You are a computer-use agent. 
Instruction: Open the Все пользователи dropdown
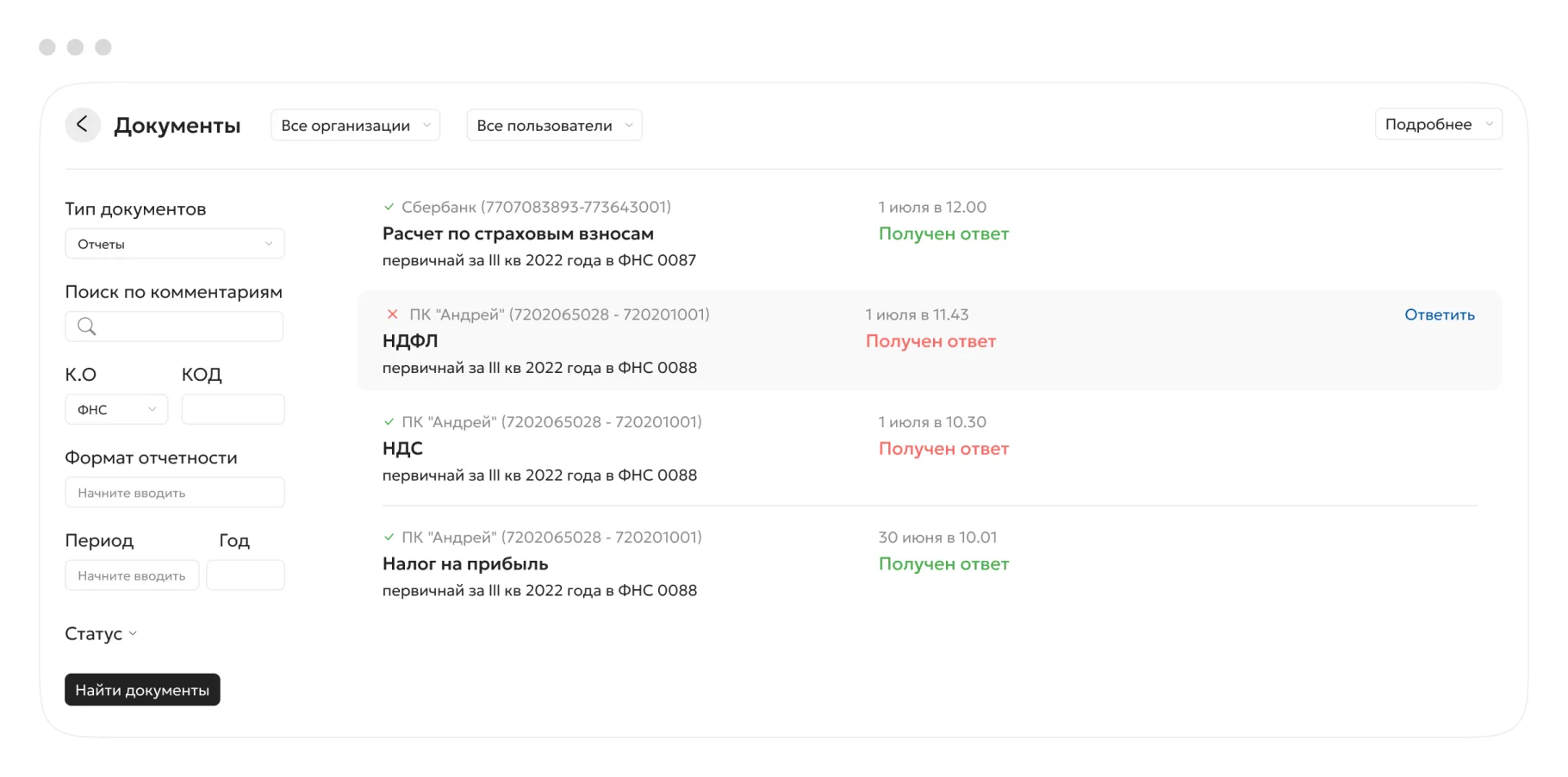(554, 125)
